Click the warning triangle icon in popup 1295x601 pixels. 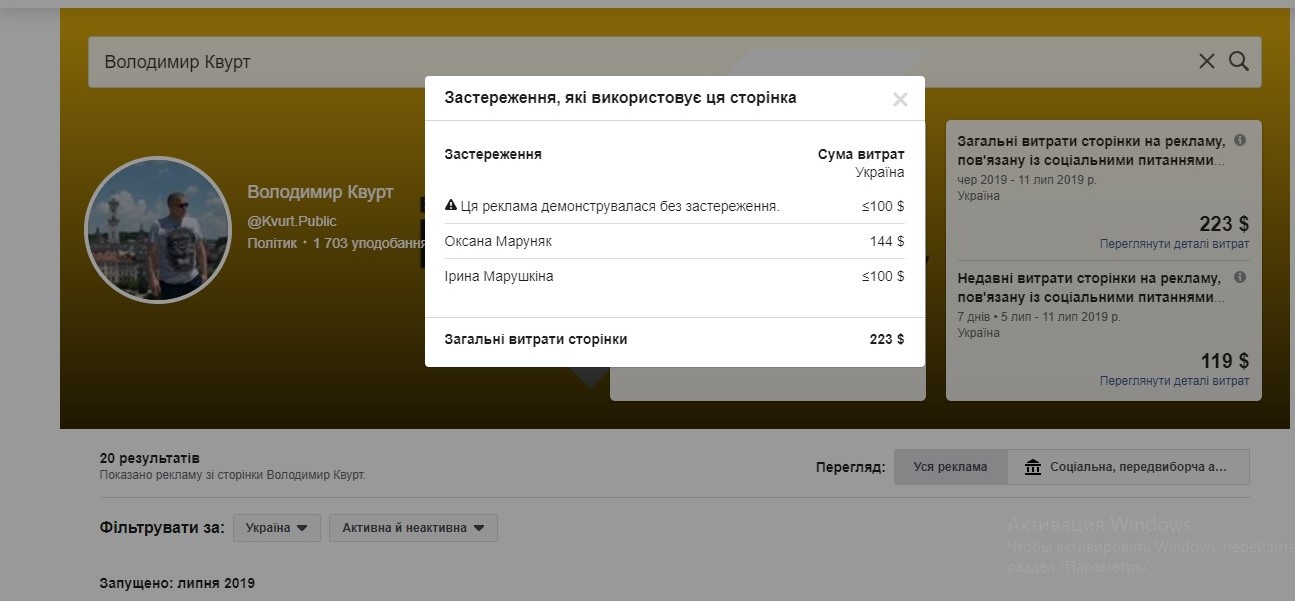coord(450,206)
